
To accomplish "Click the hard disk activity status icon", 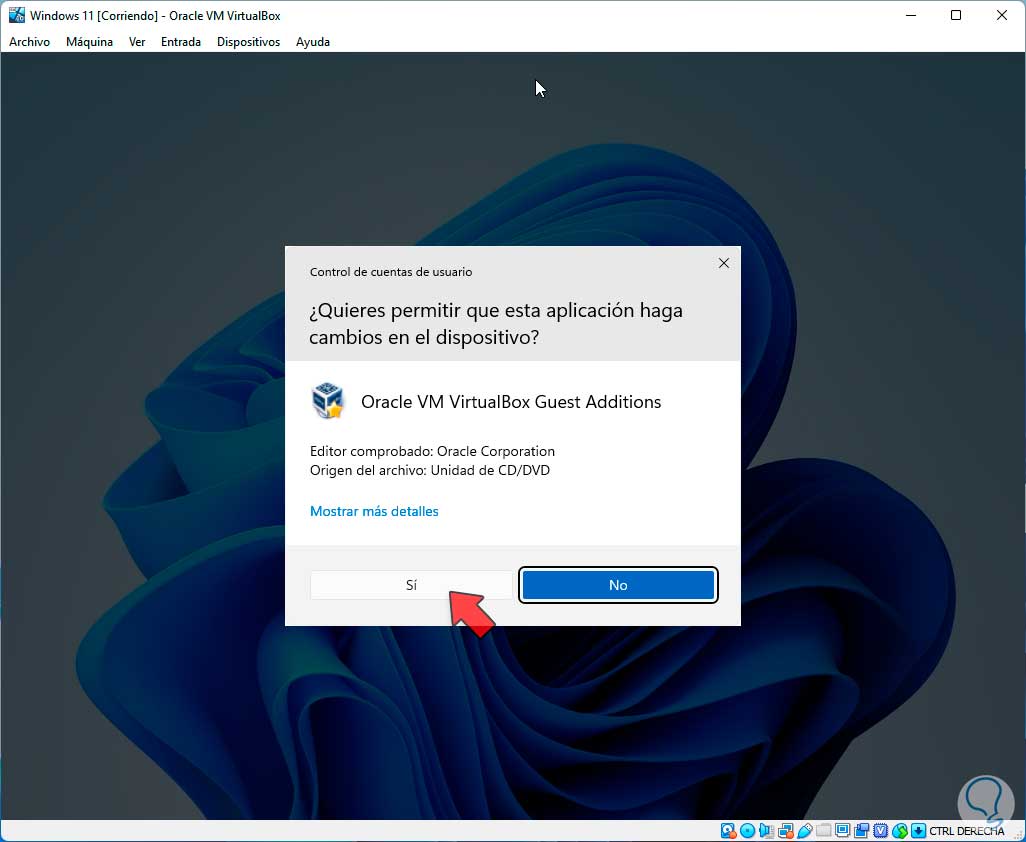I will coord(728,831).
